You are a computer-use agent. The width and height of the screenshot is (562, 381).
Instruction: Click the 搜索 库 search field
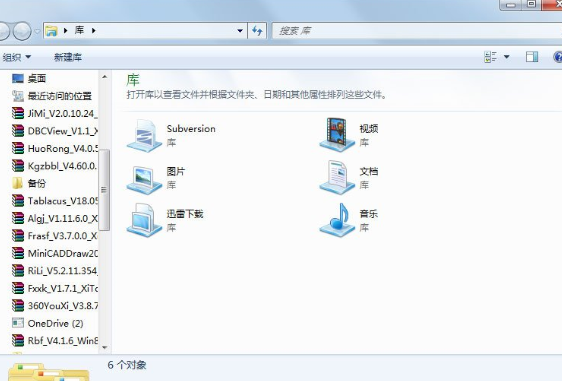(416, 31)
